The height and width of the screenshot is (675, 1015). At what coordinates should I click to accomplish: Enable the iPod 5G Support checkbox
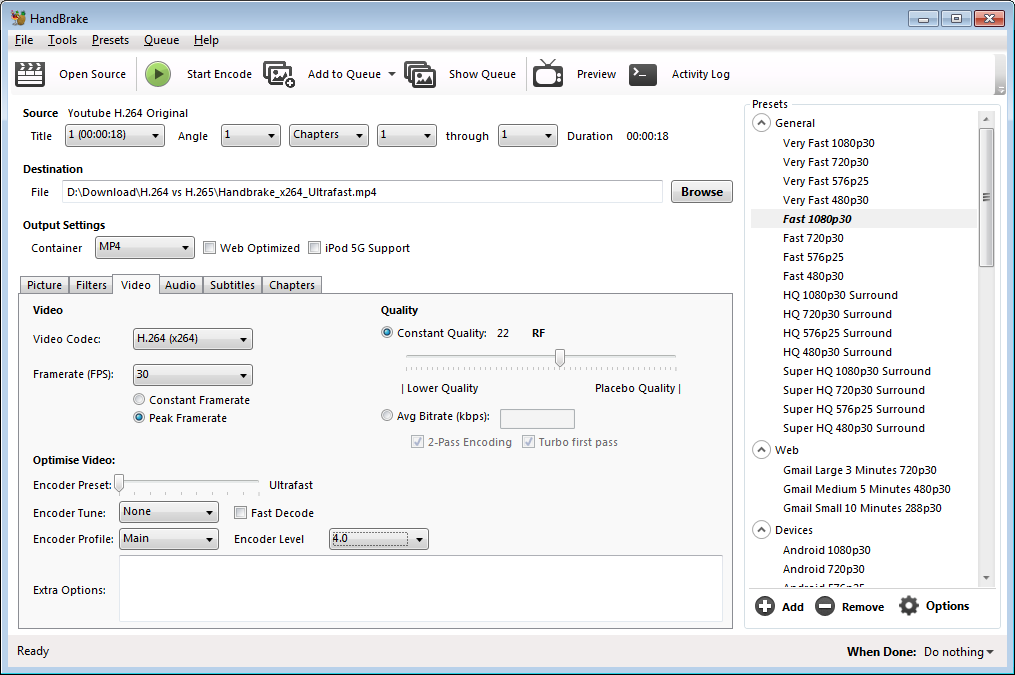coord(314,248)
